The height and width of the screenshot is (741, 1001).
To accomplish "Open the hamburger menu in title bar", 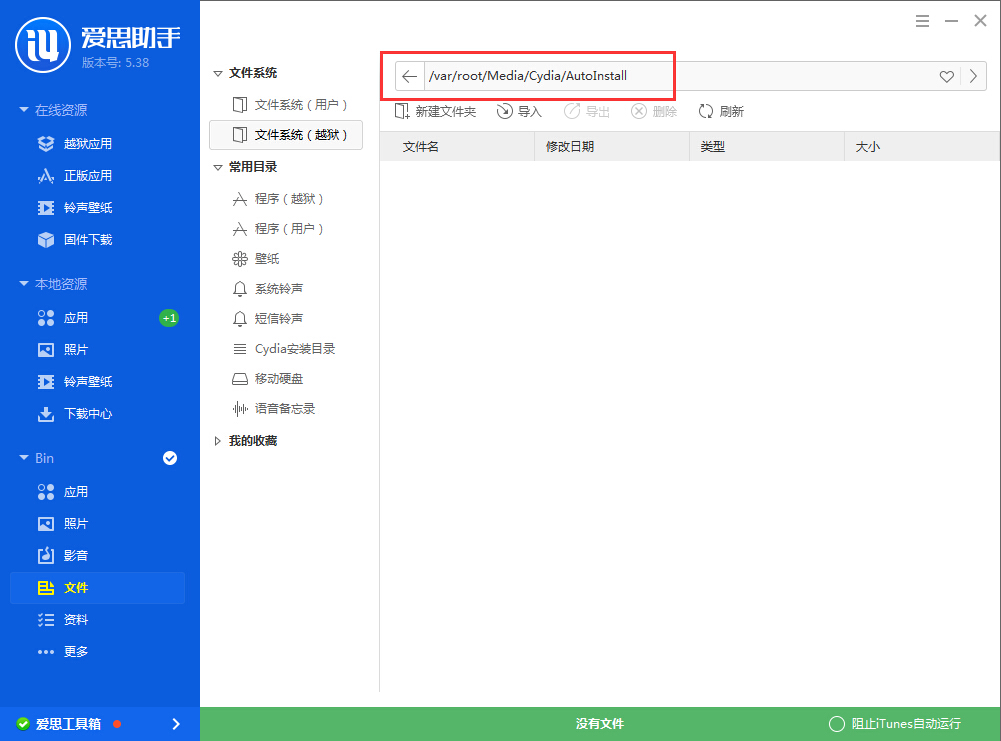I will pos(922,21).
